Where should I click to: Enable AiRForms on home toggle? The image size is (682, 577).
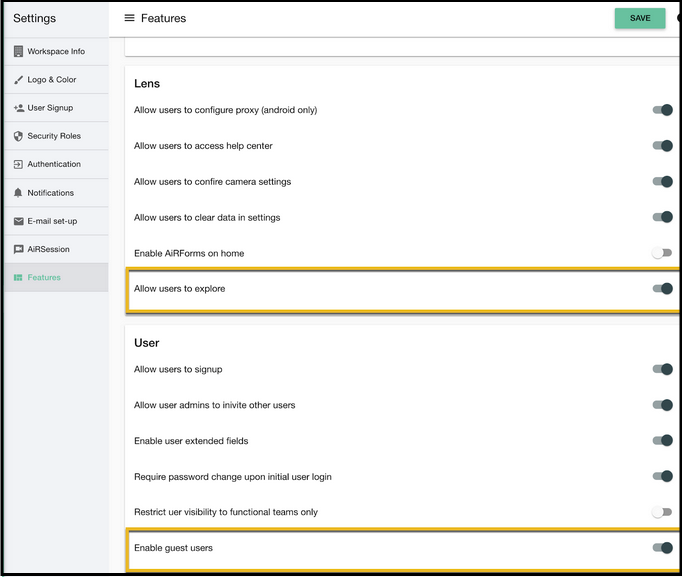[662, 253]
